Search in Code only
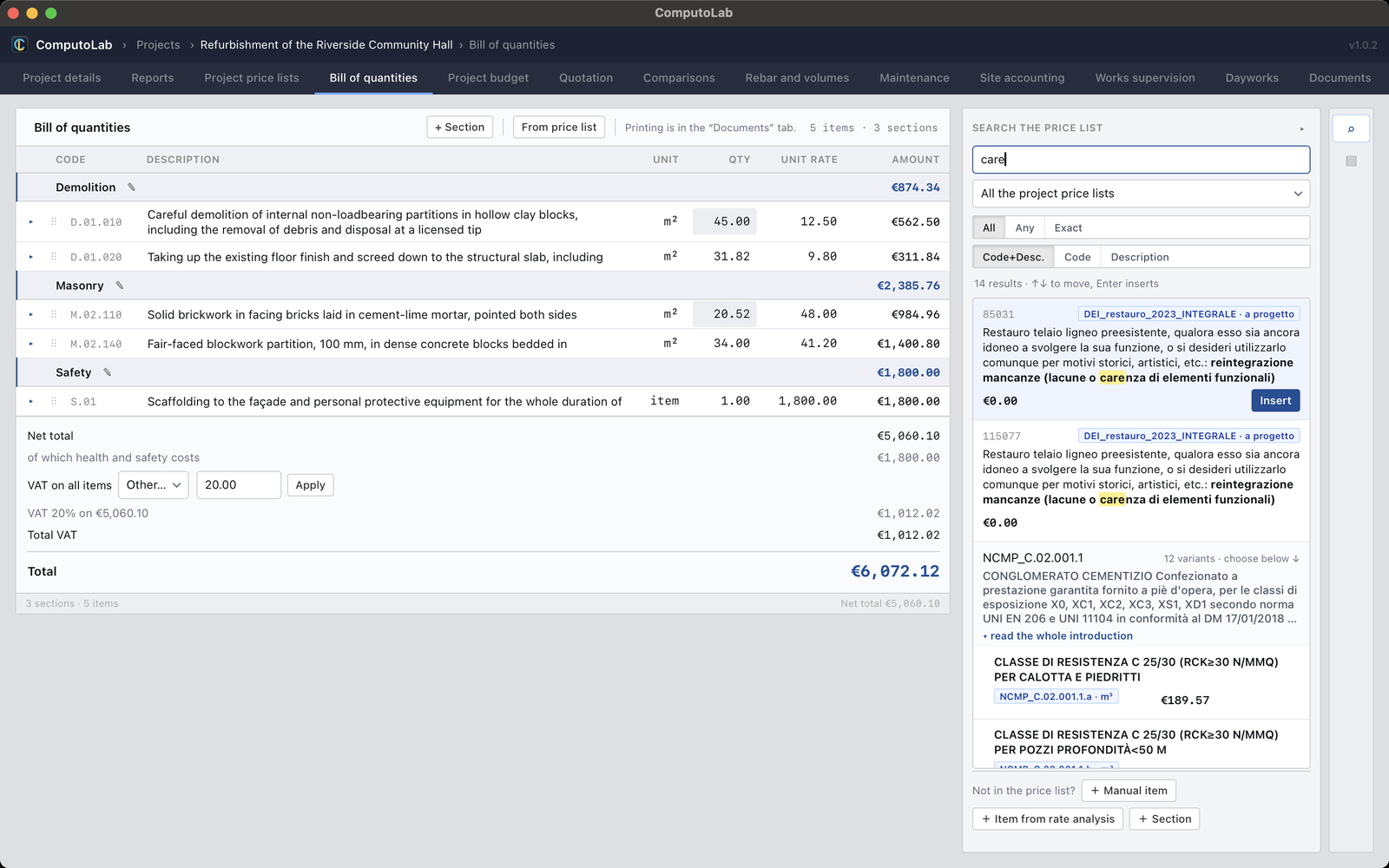1389x868 pixels. pyautogui.click(x=1077, y=257)
